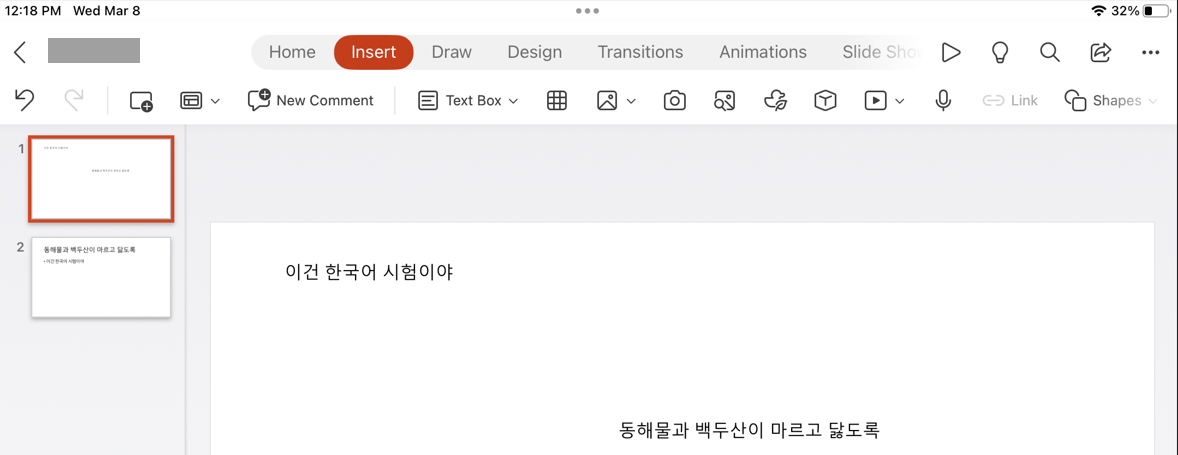Go back with the left chevron arrow
The image size is (1178, 455).
click(x=20, y=52)
